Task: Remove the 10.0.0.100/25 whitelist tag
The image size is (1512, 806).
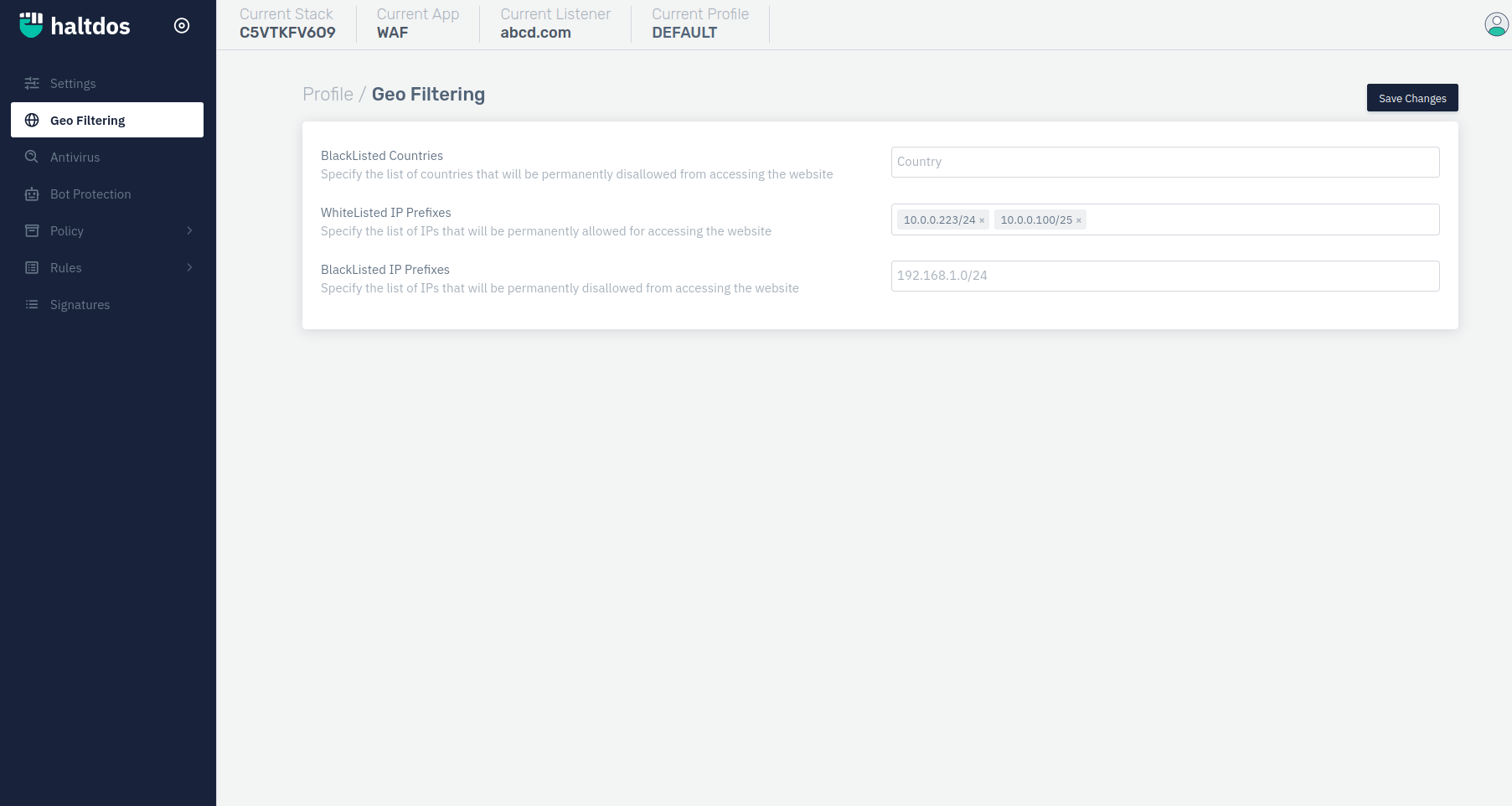Action: point(1079,220)
